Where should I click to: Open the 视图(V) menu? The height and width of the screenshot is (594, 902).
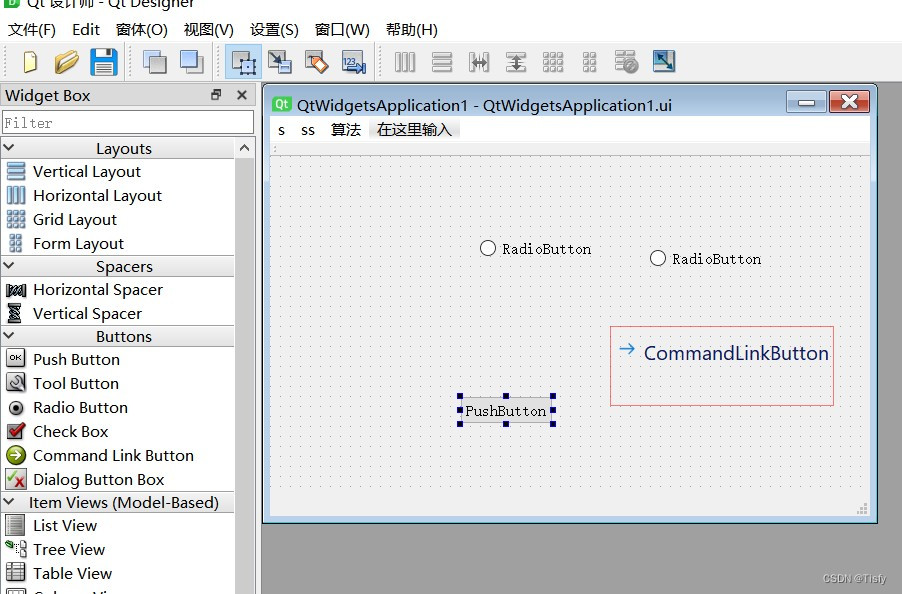click(x=208, y=29)
